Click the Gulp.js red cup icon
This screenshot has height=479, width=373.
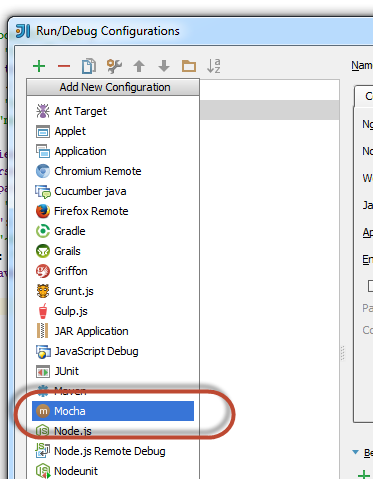[43, 311]
